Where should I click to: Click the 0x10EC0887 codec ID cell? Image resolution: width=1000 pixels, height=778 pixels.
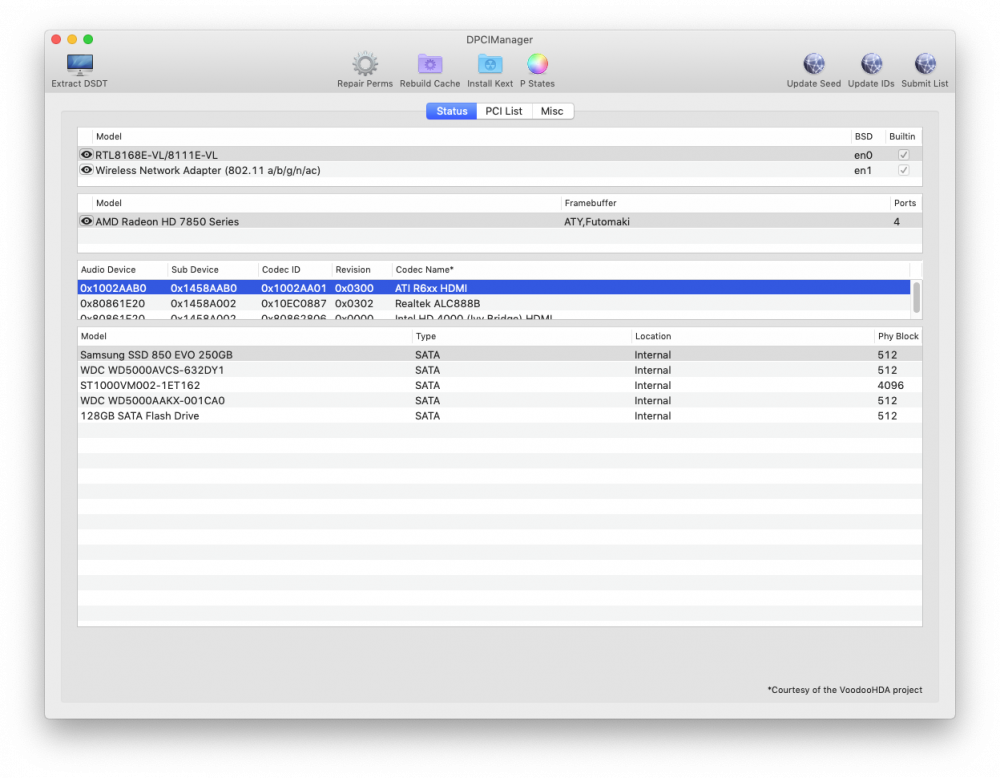click(293, 304)
